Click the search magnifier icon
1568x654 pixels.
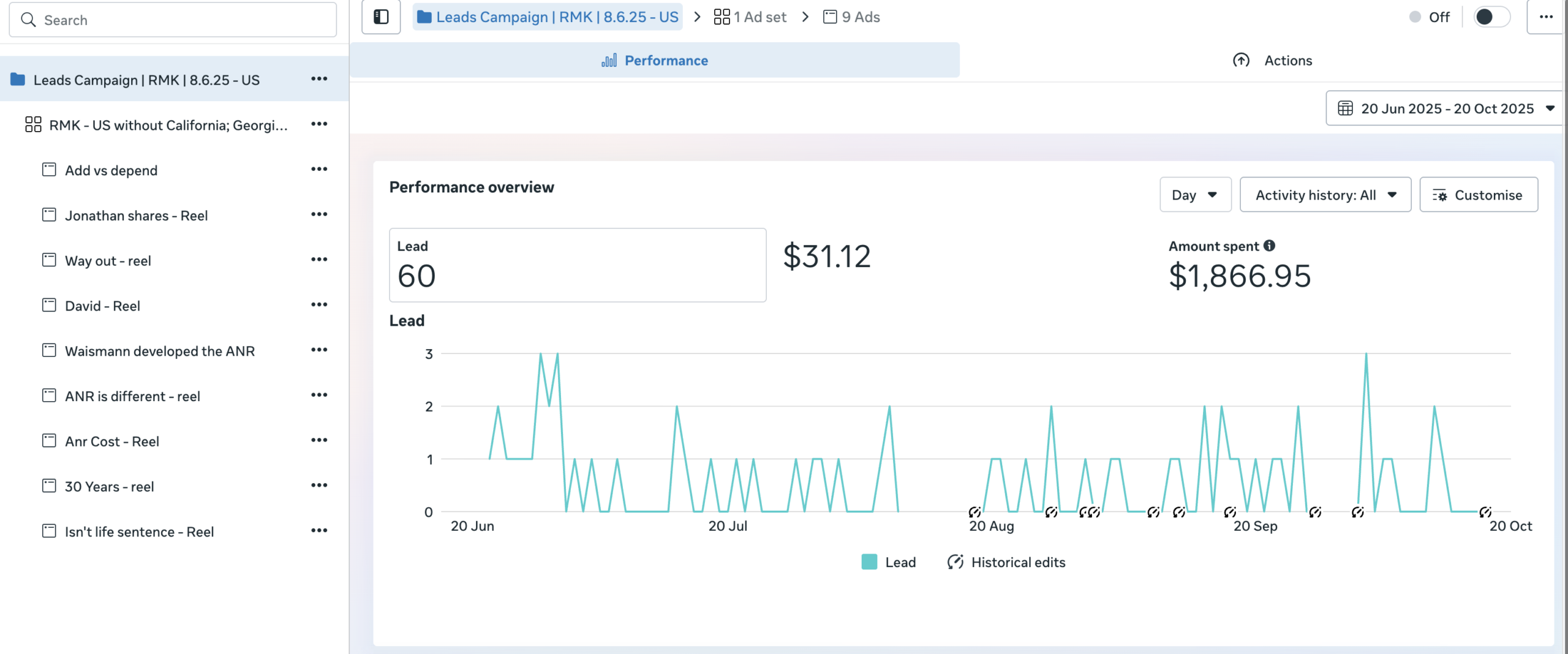[x=28, y=20]
